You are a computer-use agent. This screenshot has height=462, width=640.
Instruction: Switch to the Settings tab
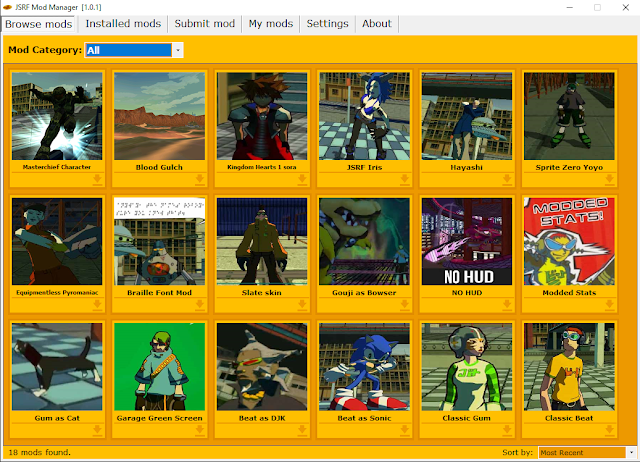(327, 24)
